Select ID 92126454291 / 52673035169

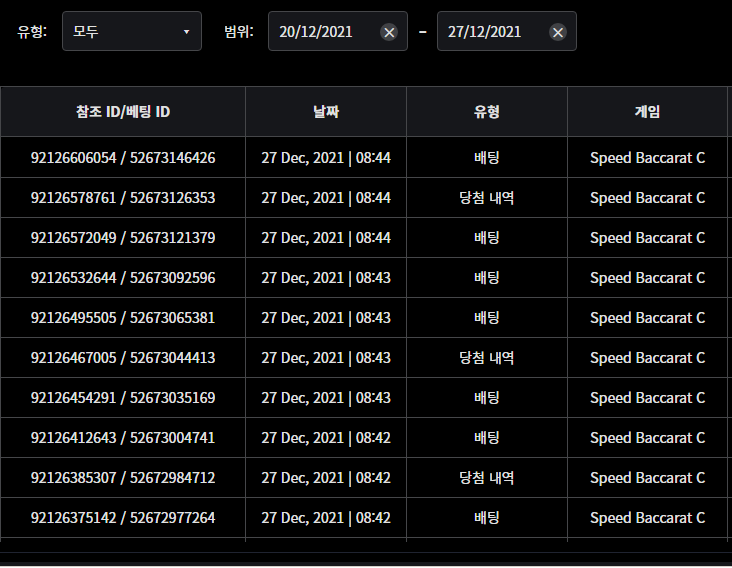(123, 398)
